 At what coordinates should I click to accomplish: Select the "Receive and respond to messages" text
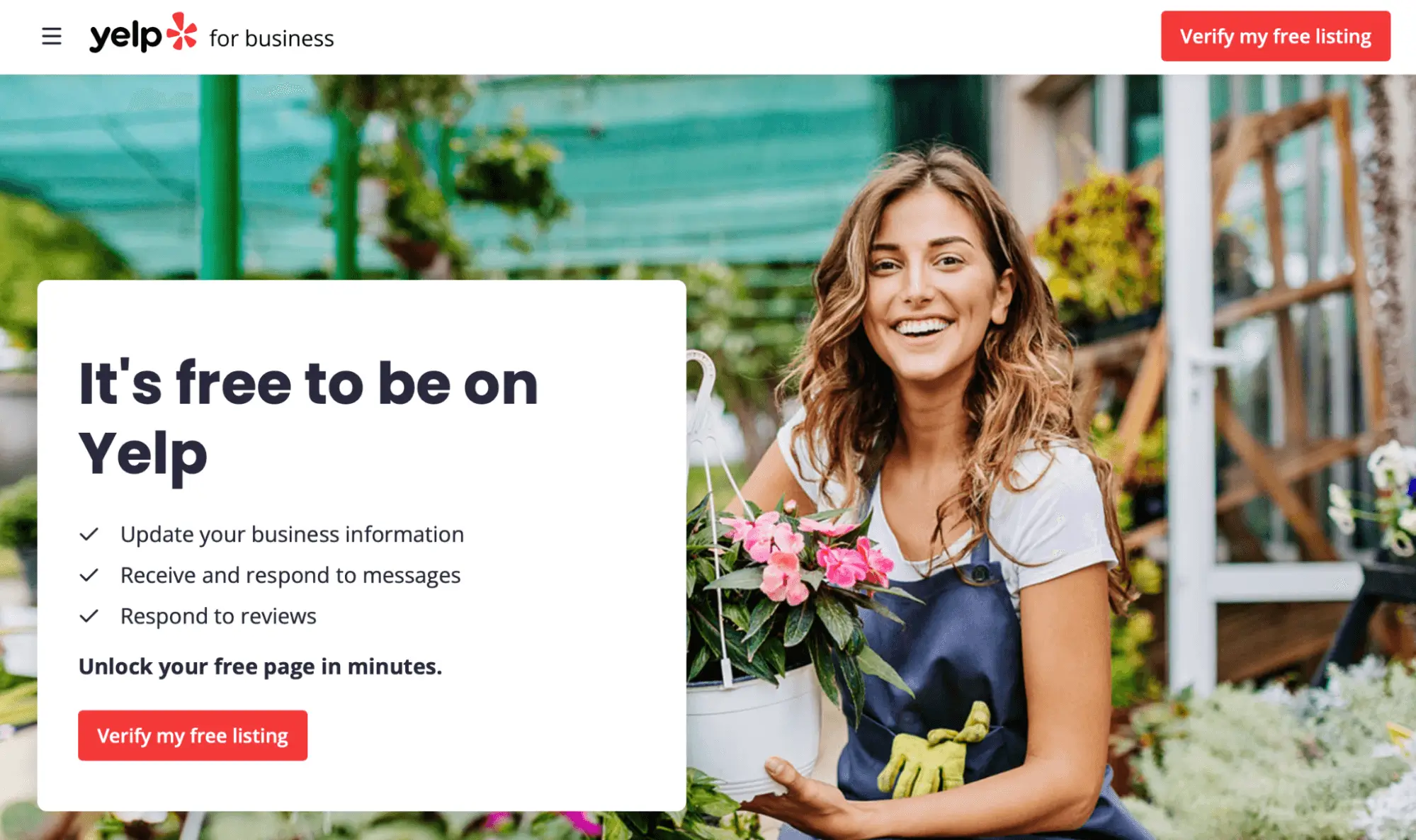(290, 576)
